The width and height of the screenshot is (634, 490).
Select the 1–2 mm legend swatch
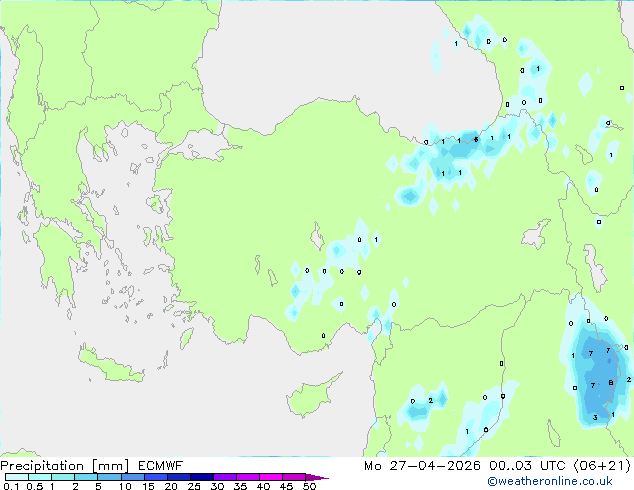point(63,477)
